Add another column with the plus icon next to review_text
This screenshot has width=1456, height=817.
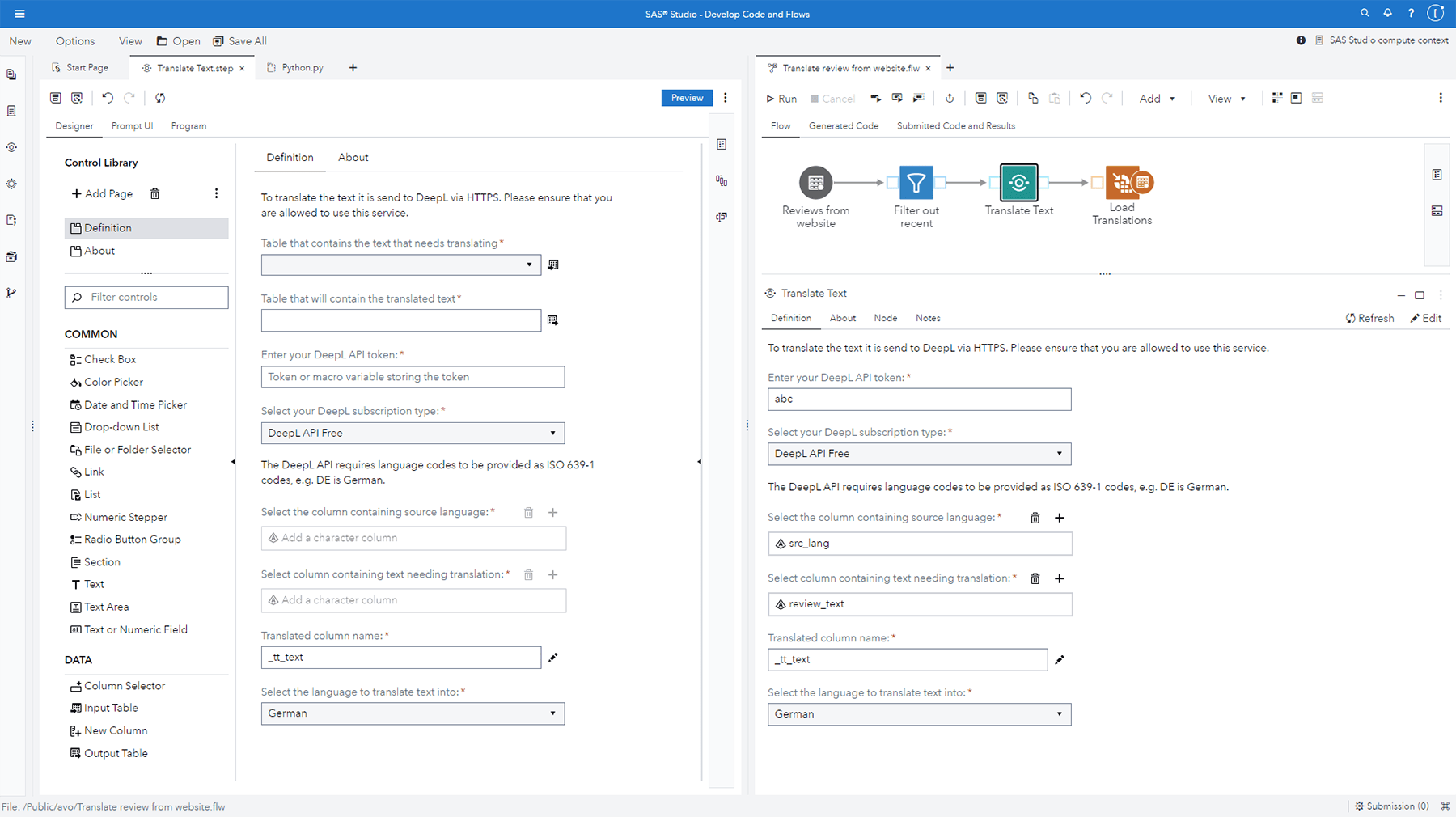tap(1060, 578)
